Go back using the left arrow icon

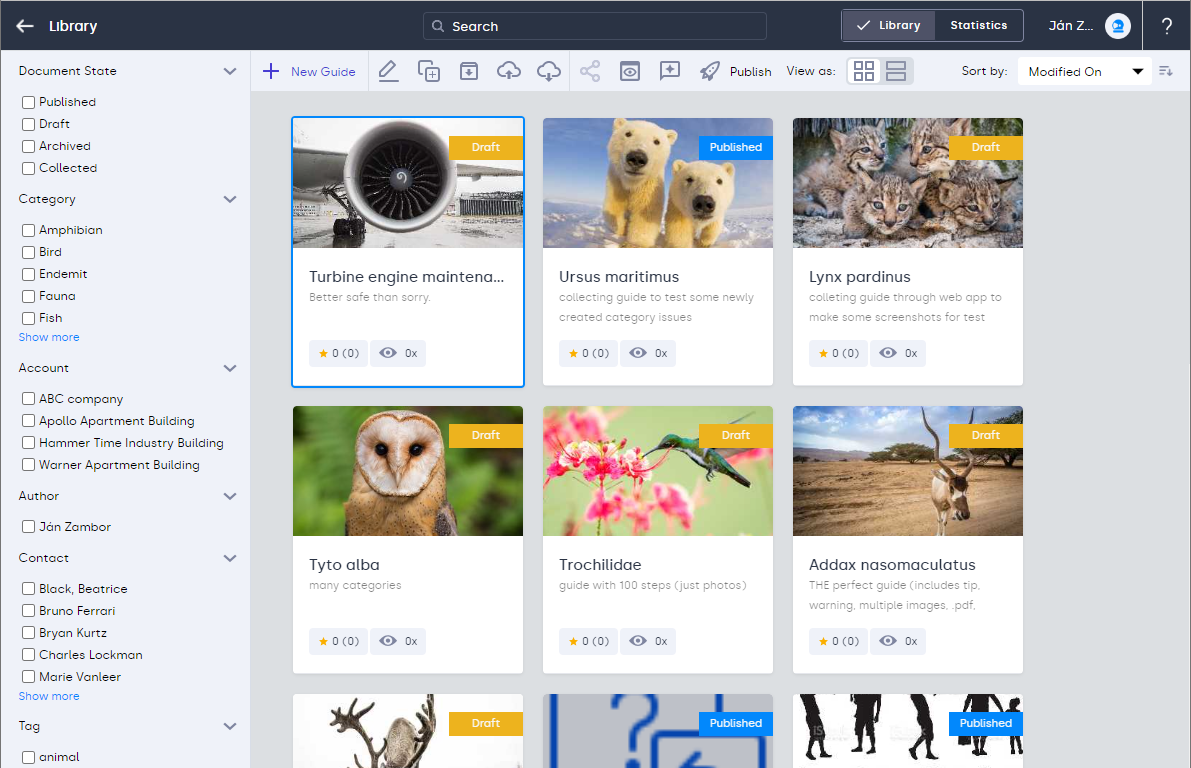(25, 26)
